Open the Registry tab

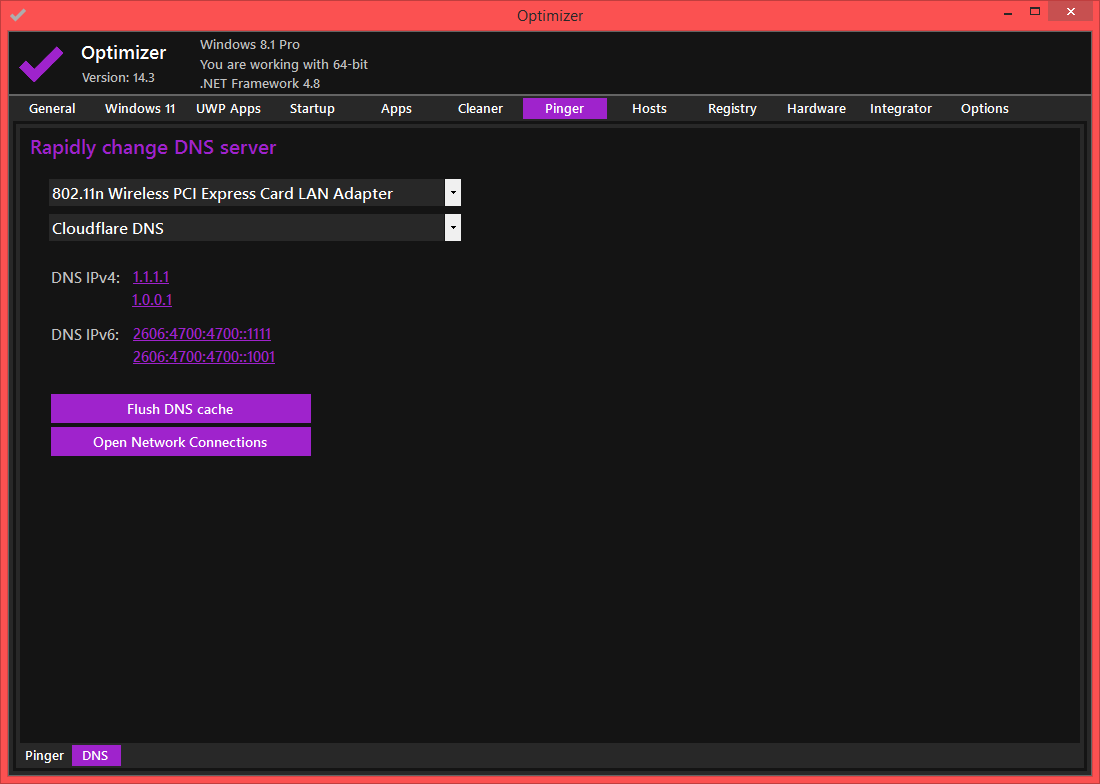pyautogui.click(x=732, y=109)
